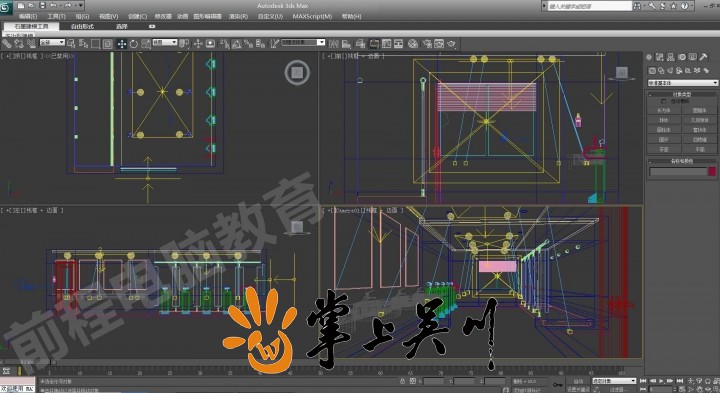Switch to the Freeform ribbon tab
This screenshot has width=720, height=393.
(82, 26)
